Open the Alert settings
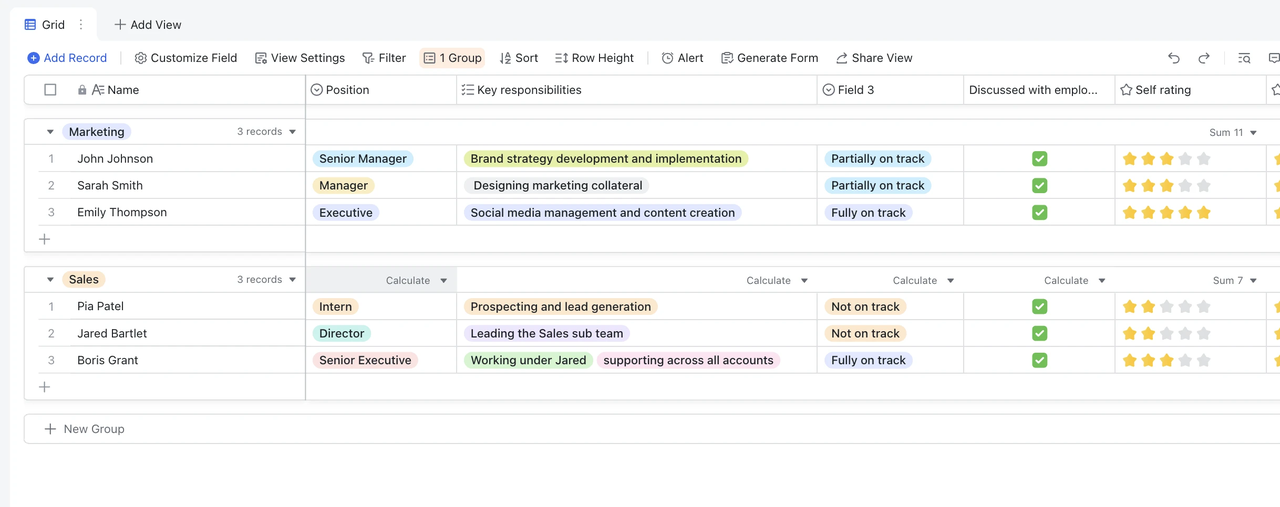The height and width of the screenshot is (507, 1280). (682, 58)
